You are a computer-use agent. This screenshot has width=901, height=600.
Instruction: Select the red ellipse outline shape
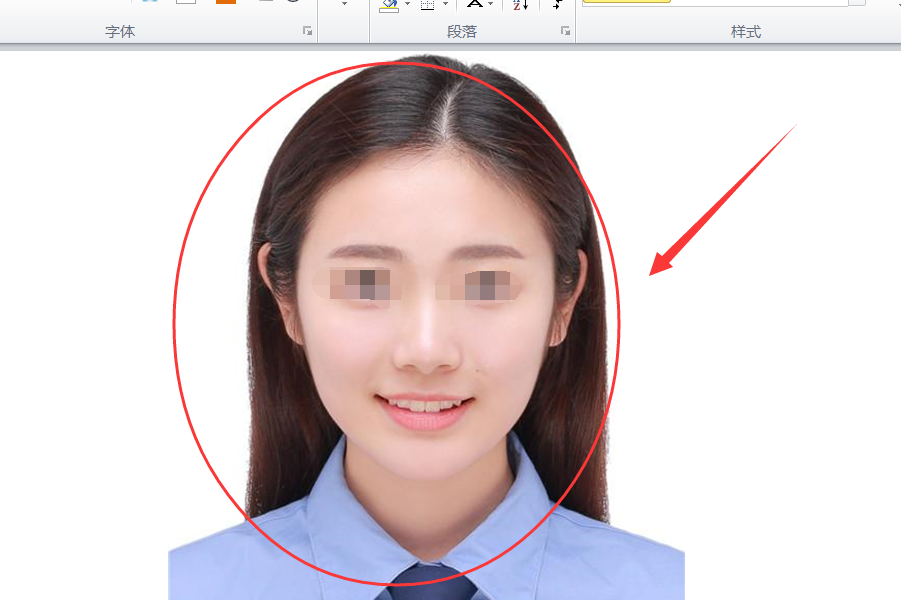point(396,324)
